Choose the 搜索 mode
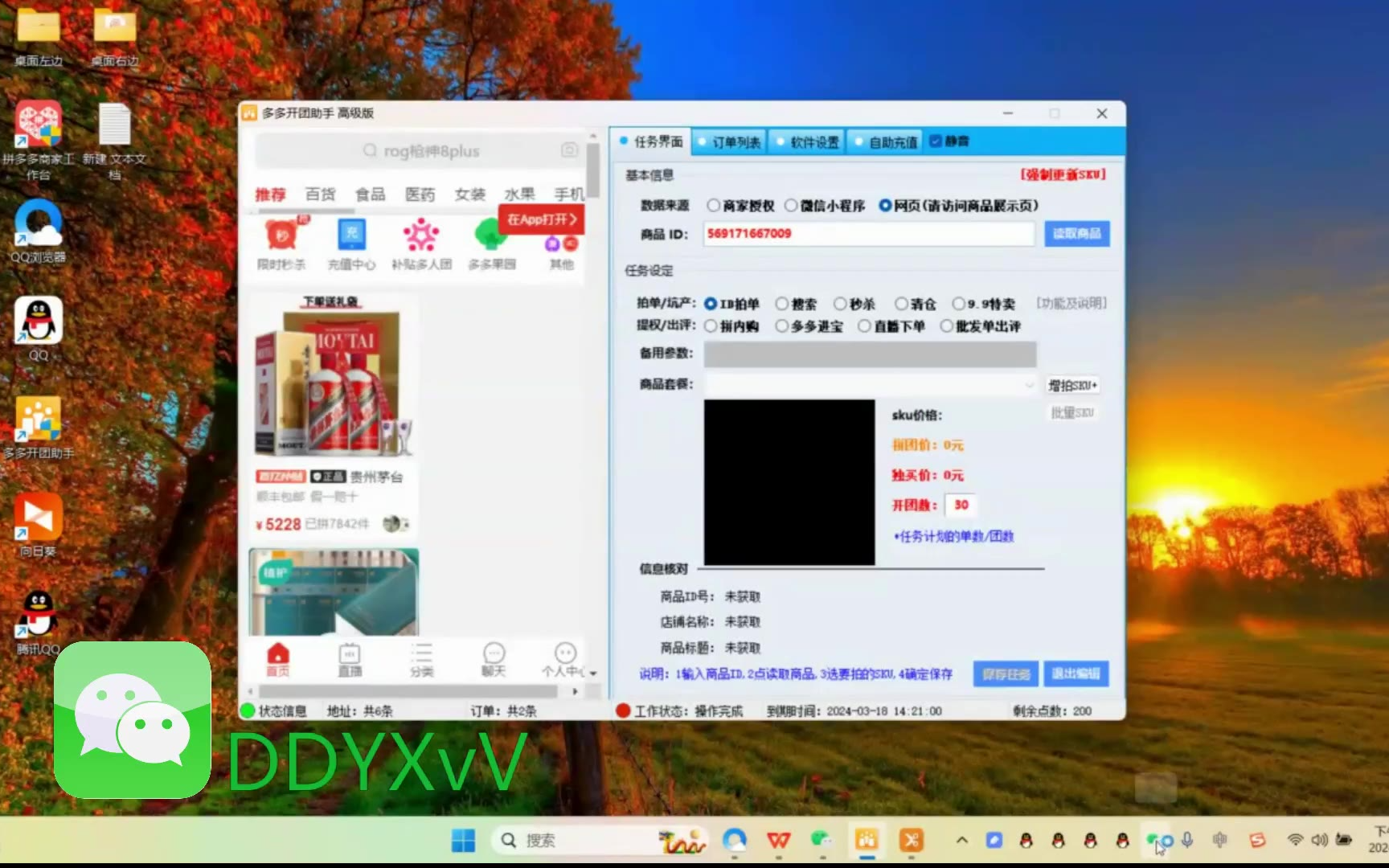Screen dimensions: 1389x868 coord(781,304)
